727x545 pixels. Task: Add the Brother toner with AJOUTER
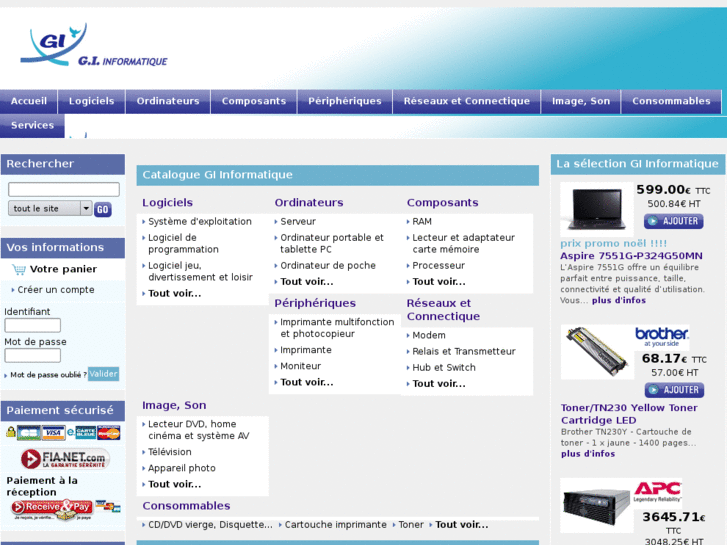(x=674, y=390)
